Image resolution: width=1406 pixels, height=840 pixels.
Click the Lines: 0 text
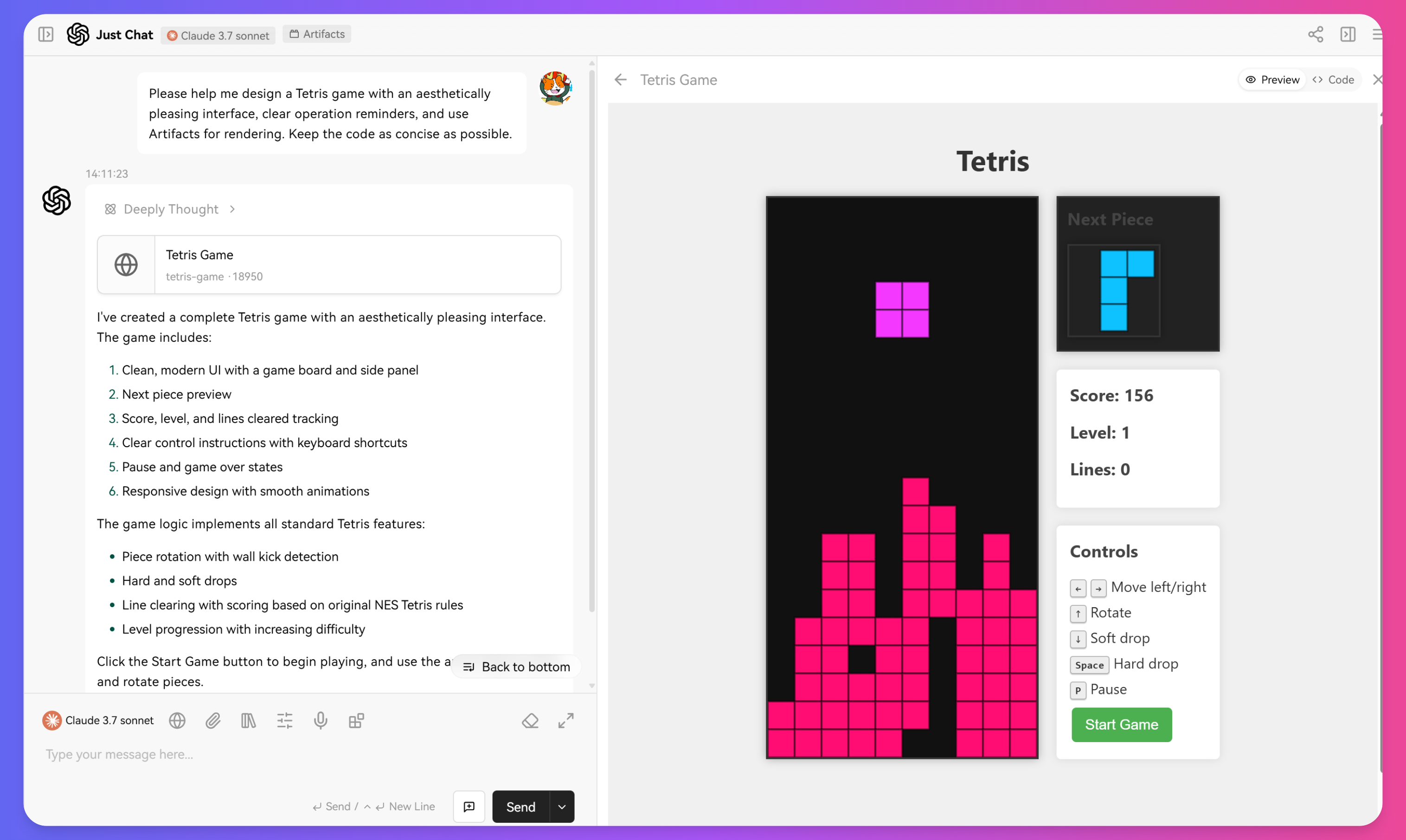(x=1100, y=469)
